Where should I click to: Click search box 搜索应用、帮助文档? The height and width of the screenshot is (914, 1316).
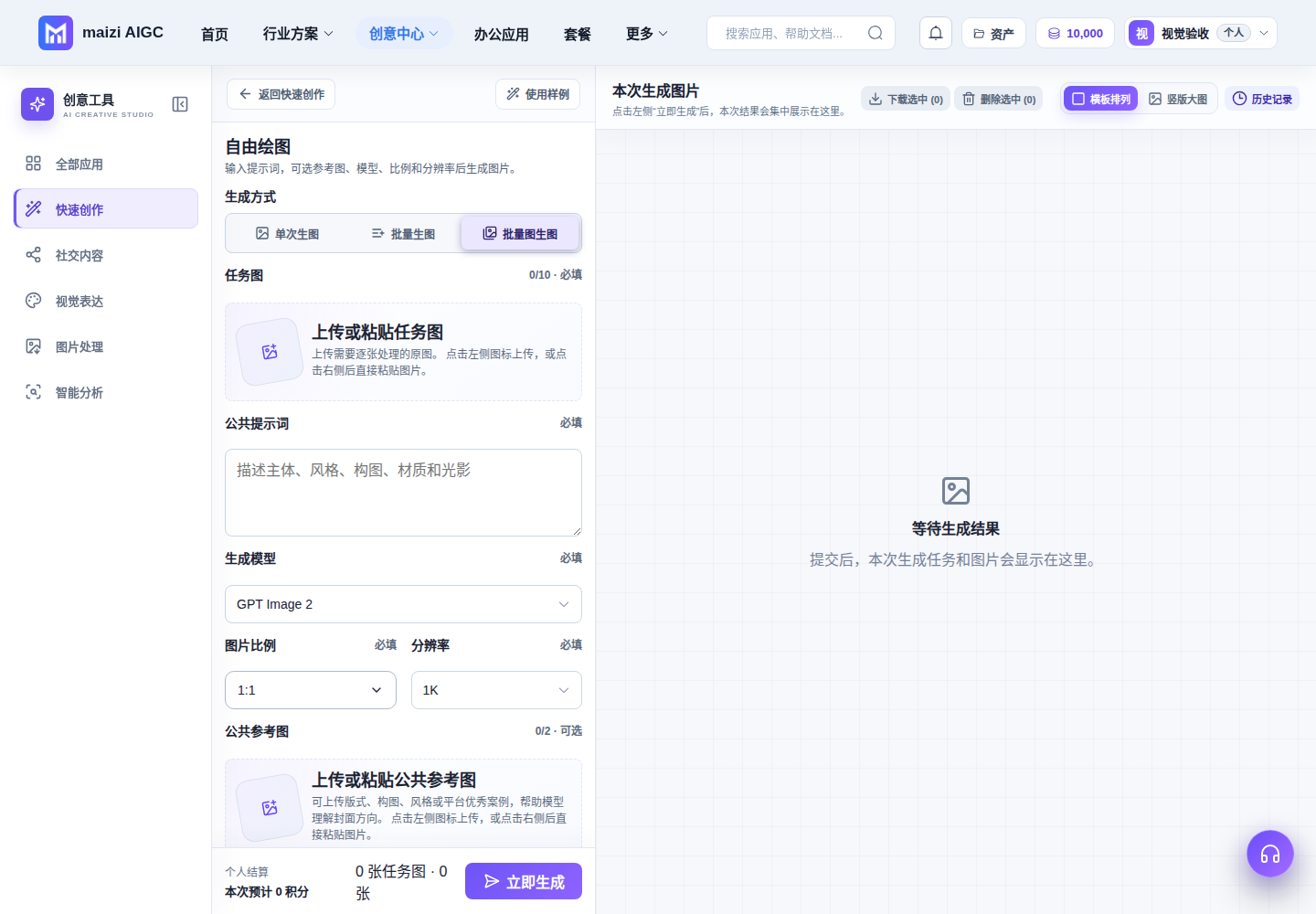click(x=801, y=33)
